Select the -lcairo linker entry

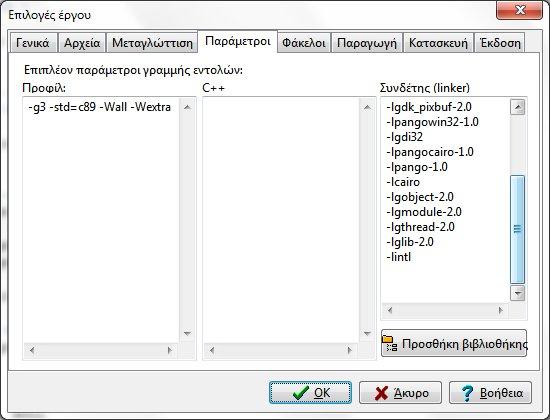(x=403, y=182)
